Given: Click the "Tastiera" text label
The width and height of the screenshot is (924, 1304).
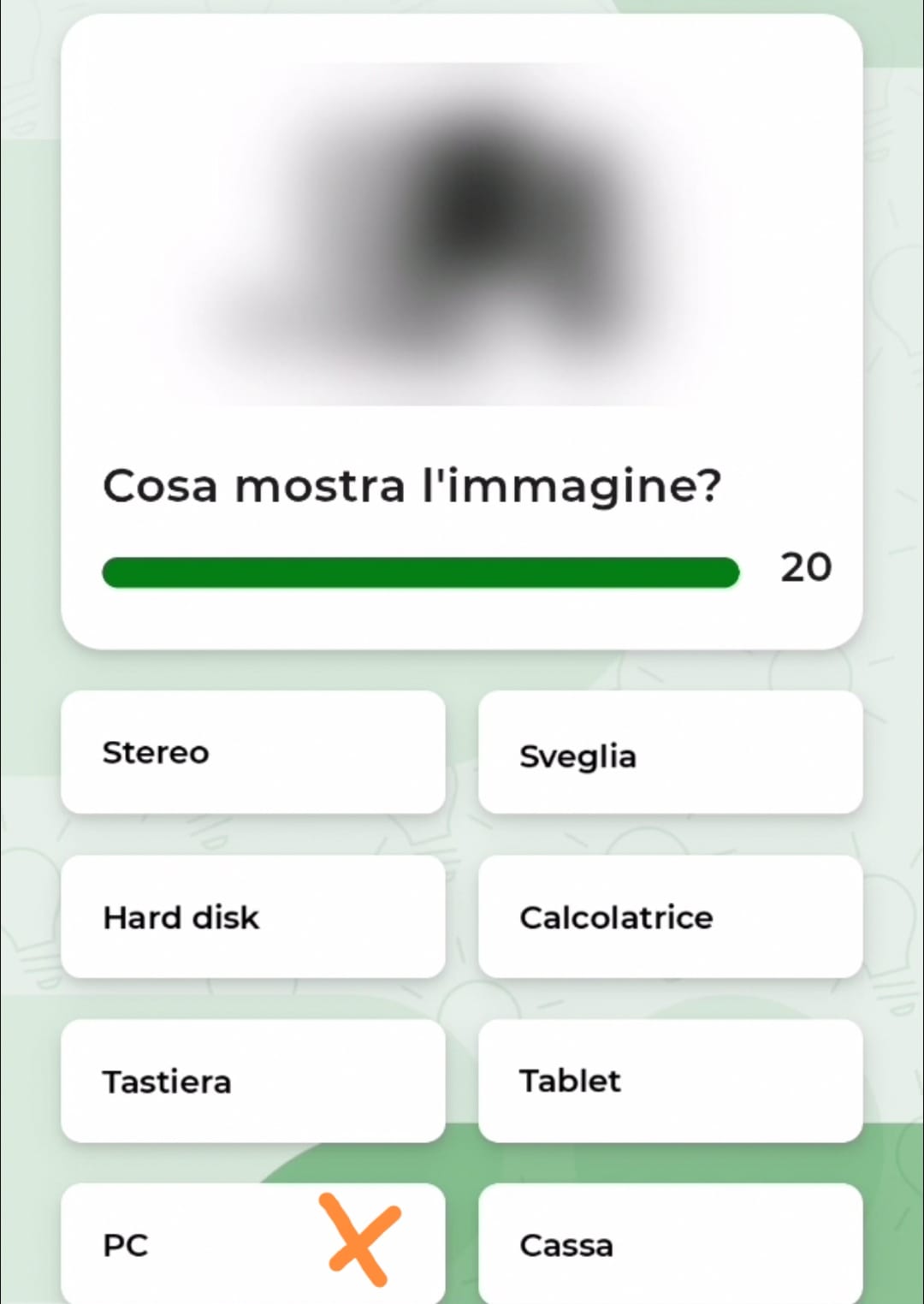Looking at the screenshot, I should 167,1082.
